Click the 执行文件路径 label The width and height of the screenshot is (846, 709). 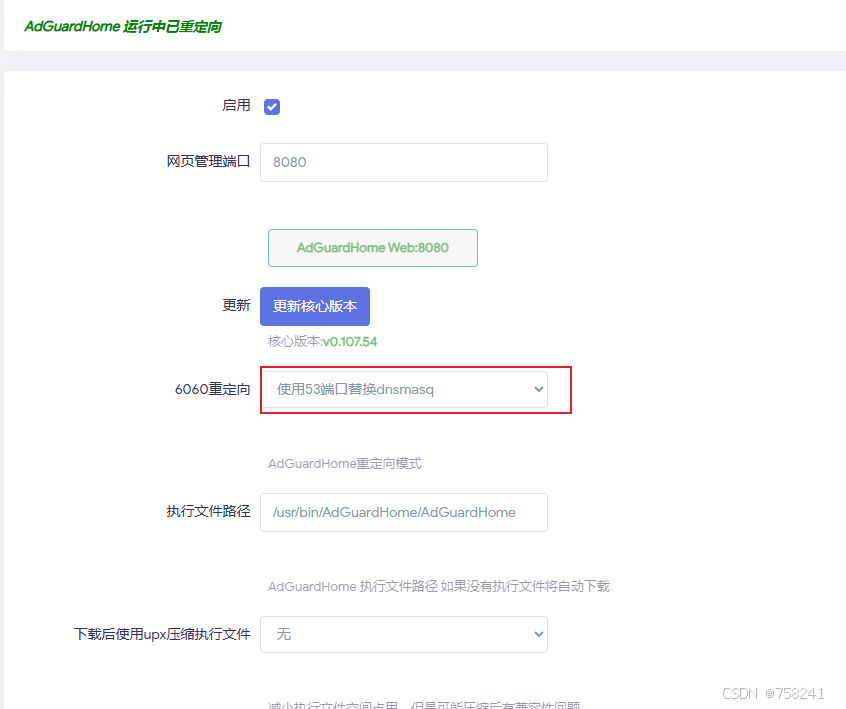click(x=208, y=511)
